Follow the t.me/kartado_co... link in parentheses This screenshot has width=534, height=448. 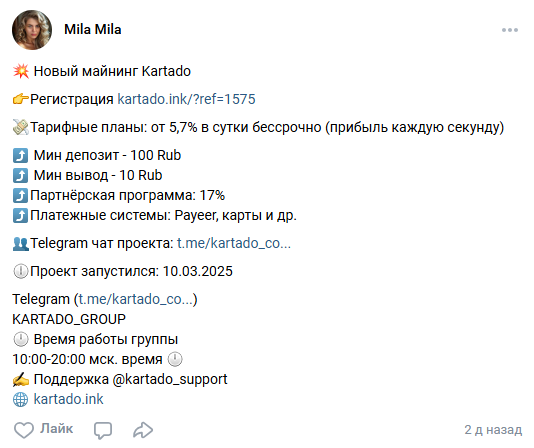tap(136, 299)
